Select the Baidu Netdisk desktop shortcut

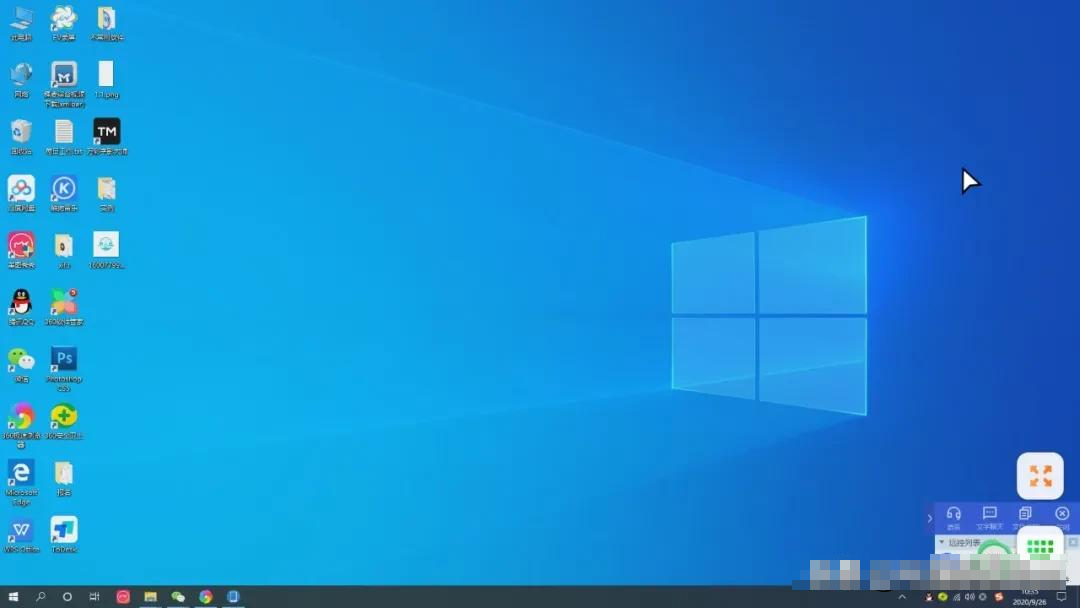pyautogui.click(x=21, y=193)
